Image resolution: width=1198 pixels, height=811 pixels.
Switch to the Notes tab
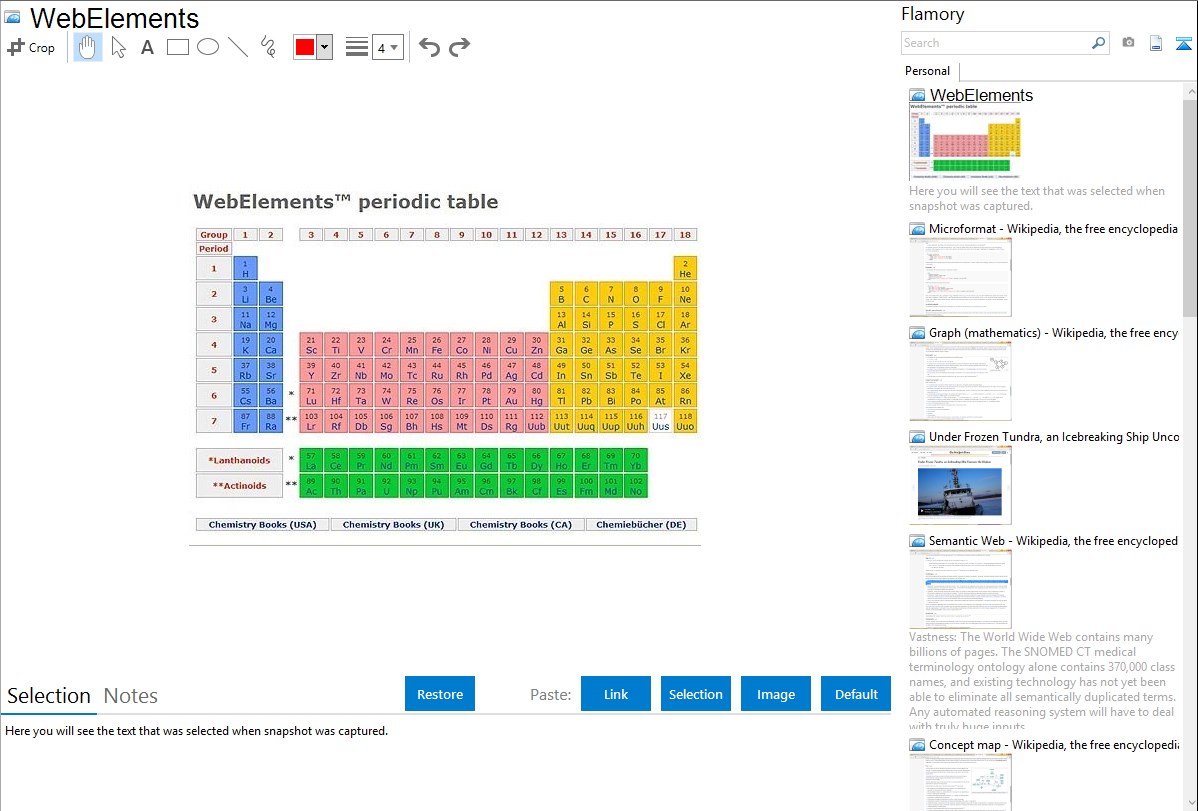131,696
